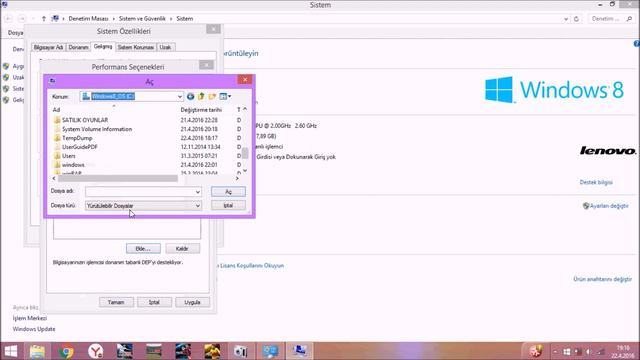Click the Users folder icon
Screen dimensions: 640x360
[x=57, y=156]
